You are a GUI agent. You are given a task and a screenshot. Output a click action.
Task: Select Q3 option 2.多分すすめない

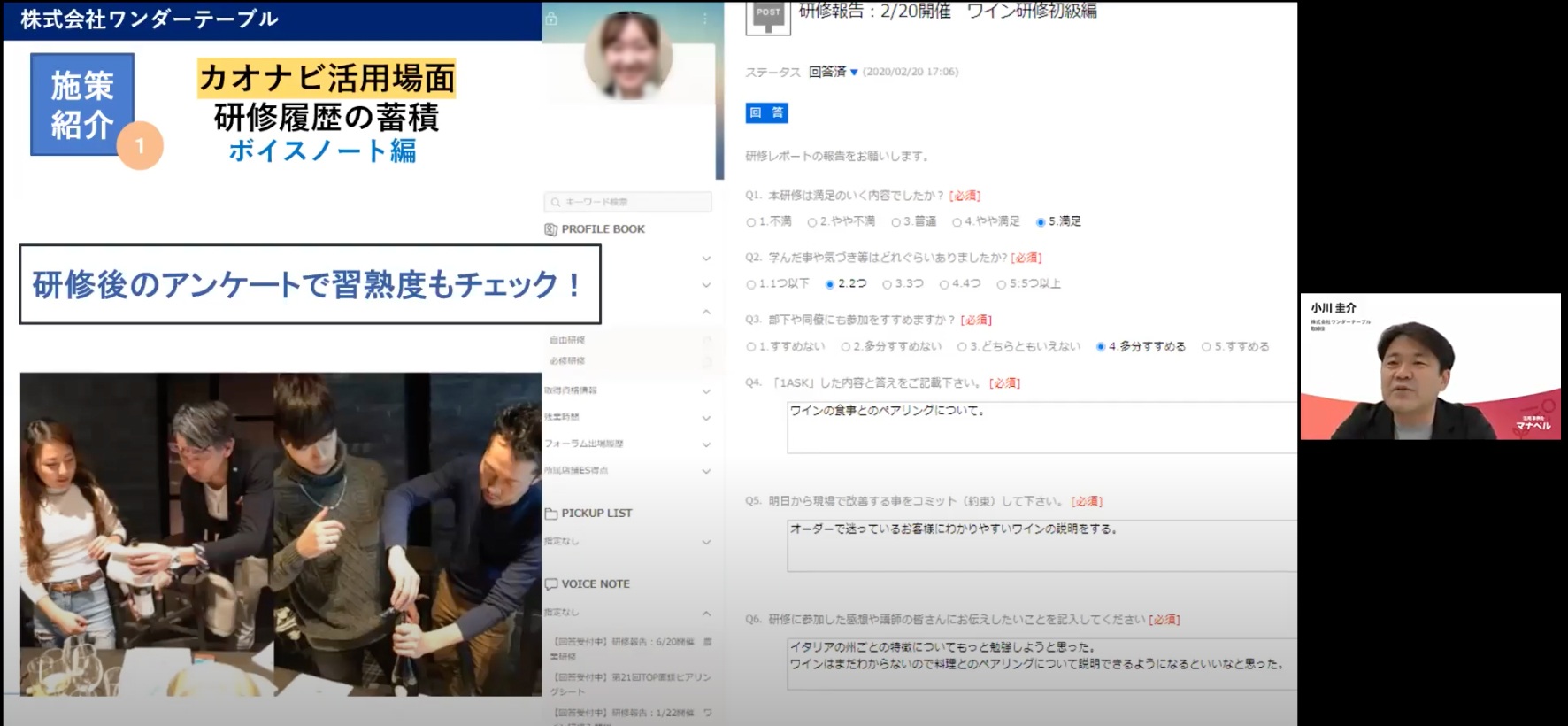click(846, 347)
